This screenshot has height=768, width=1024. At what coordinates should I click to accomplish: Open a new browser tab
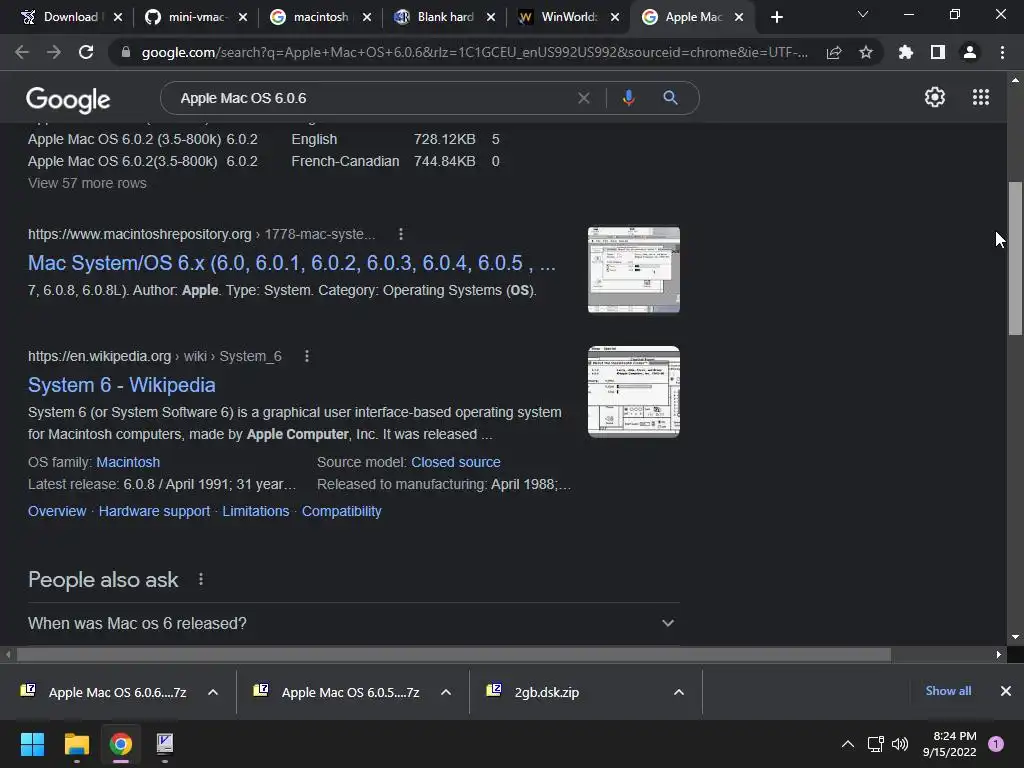pos(776,17)
